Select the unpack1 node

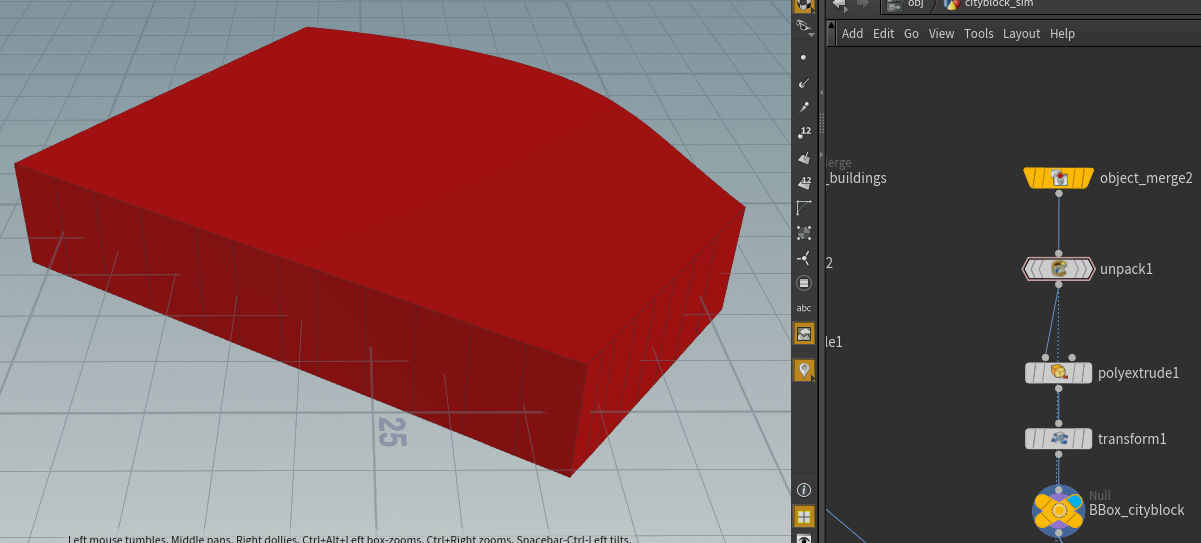(x=1059, y=268)
